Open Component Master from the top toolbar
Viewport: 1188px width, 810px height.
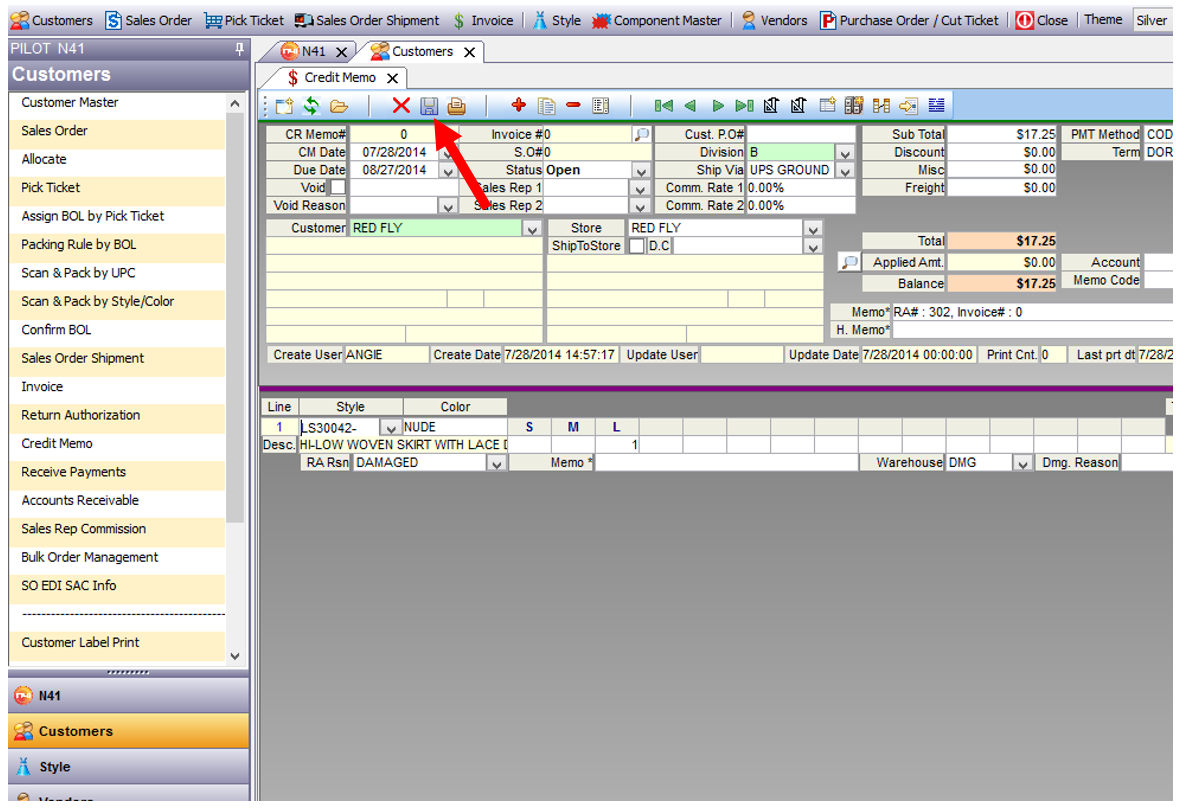tap(657, 20)
